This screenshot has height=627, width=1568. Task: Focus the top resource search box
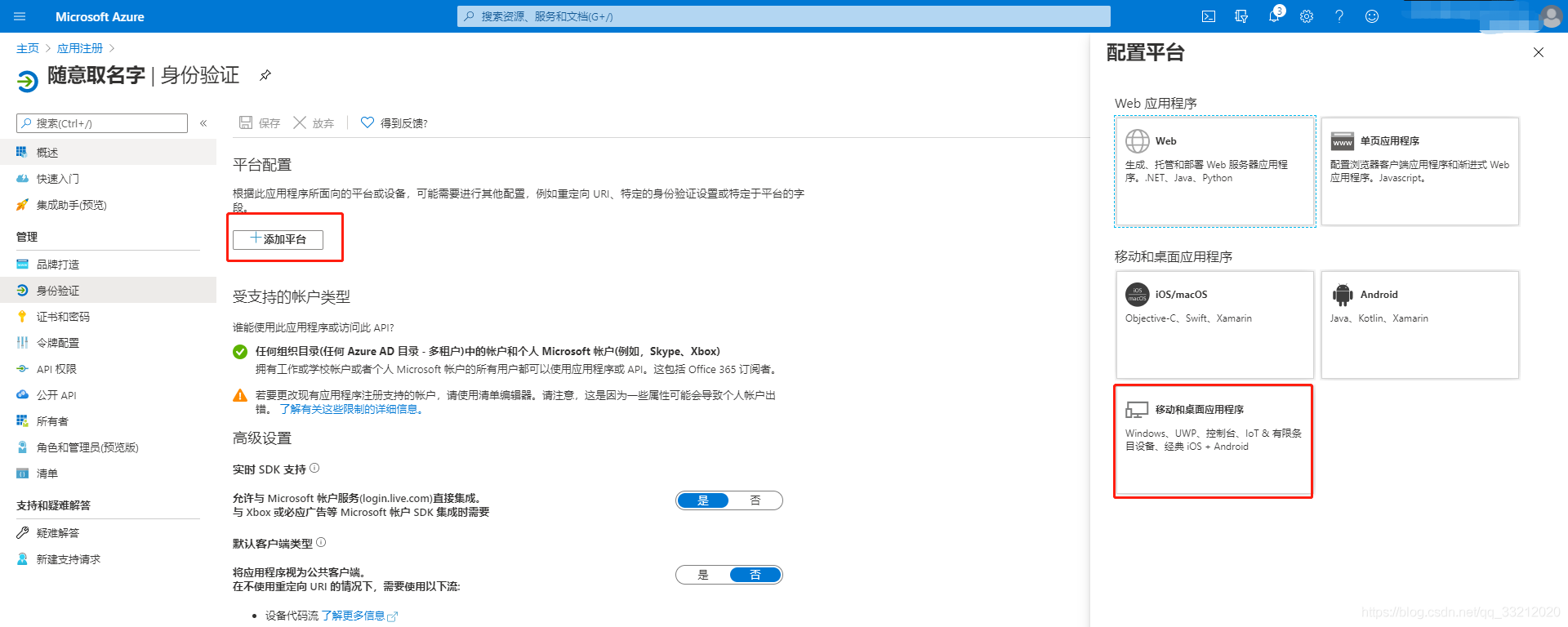pyautogui.click(x=784, y=16)
